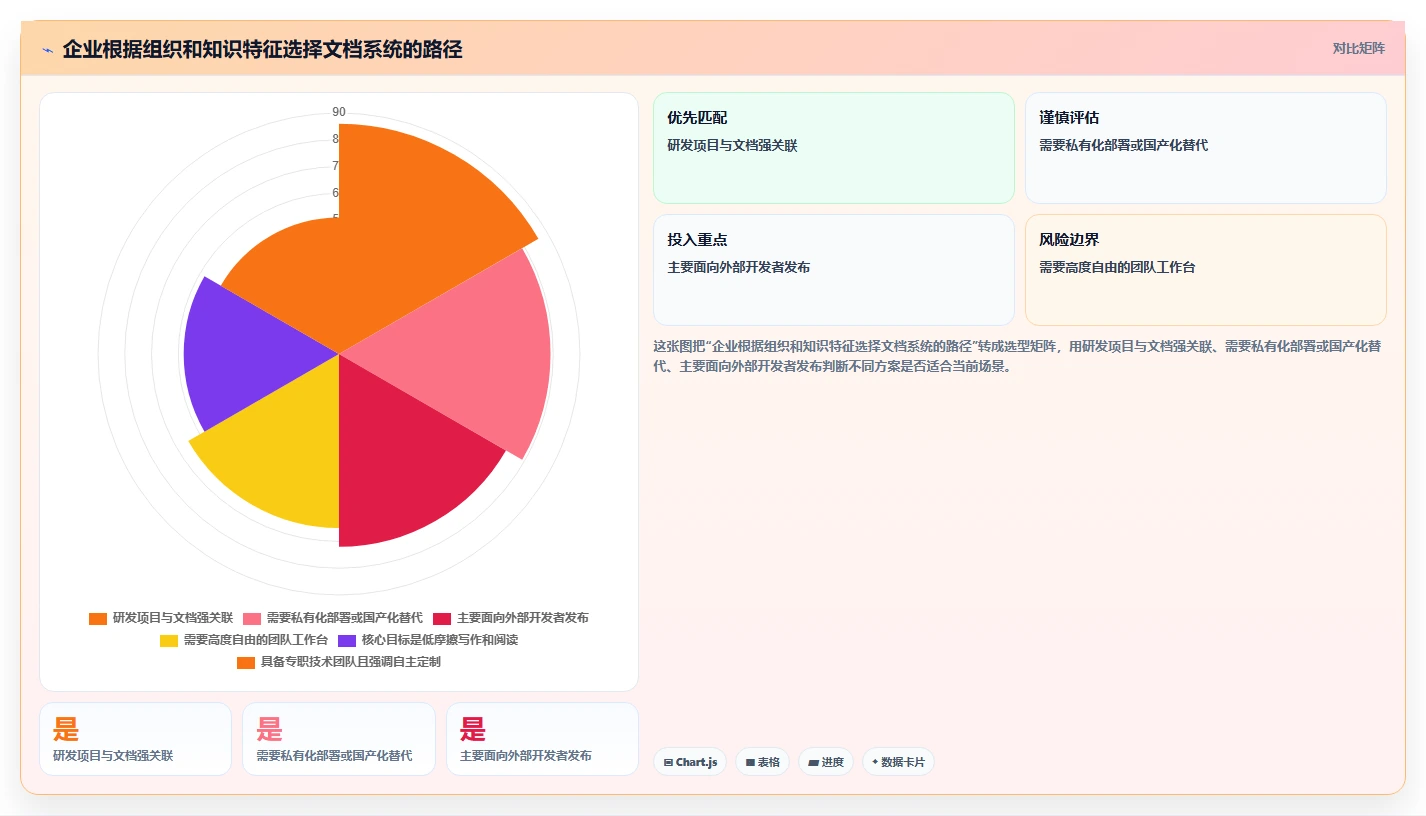Image resolution: width=1426 pixels, height=816 pixels.
Task: Click purple legend swatch for 核心目标是低摩擦写作和阅读
Action: 347,640
